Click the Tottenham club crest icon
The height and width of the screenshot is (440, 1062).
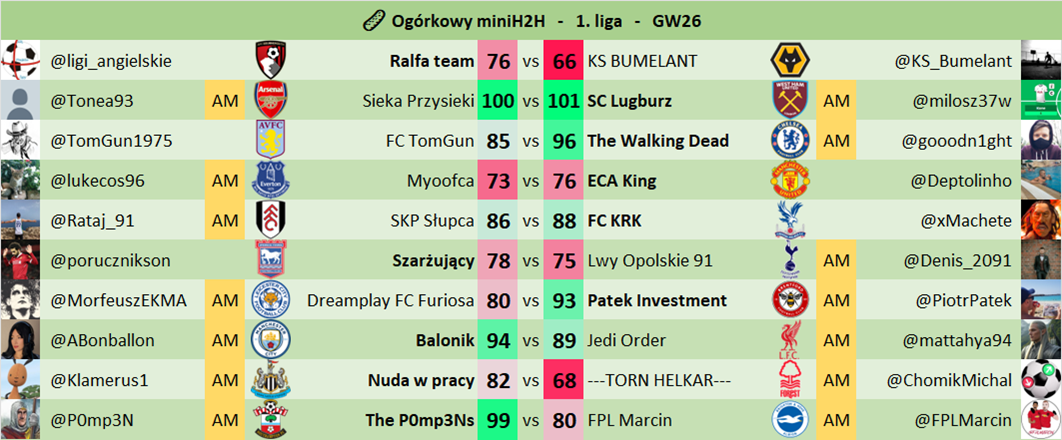tap(789, 260)
